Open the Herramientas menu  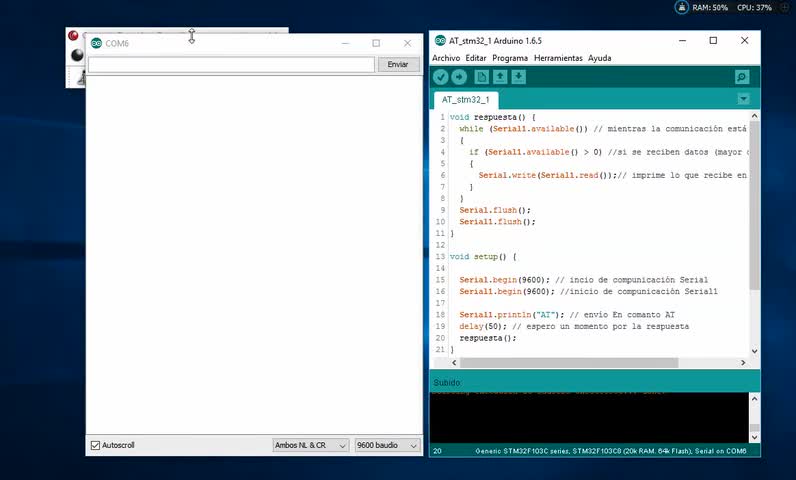coord(558,58)
